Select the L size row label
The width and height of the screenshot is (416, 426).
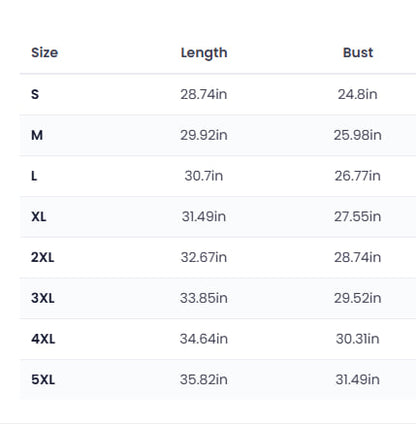pos(34,176)
